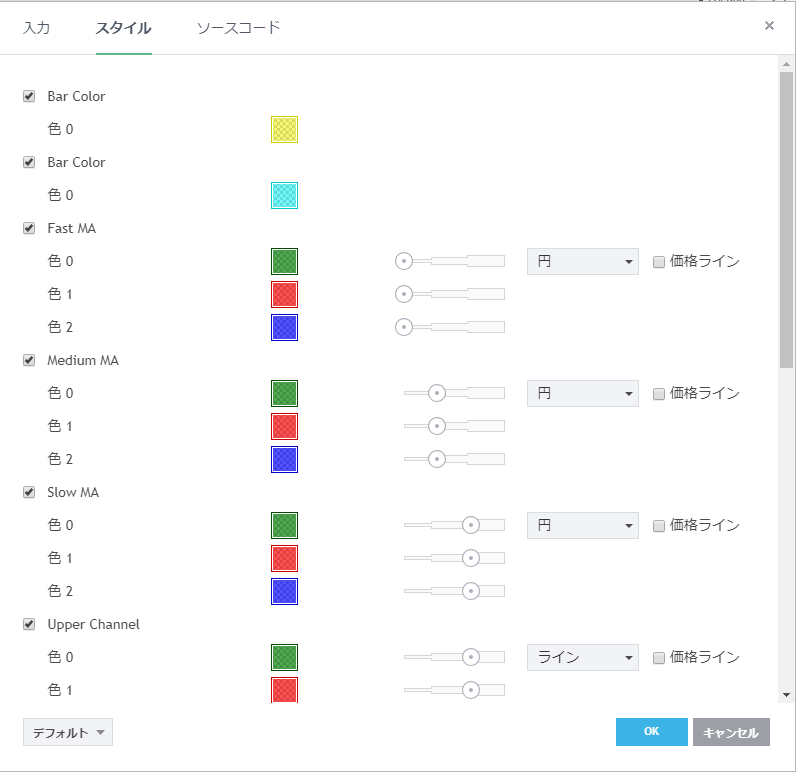
Task: Click the キャンセル button
Action: pyautogui.click(x=731, y=732)
